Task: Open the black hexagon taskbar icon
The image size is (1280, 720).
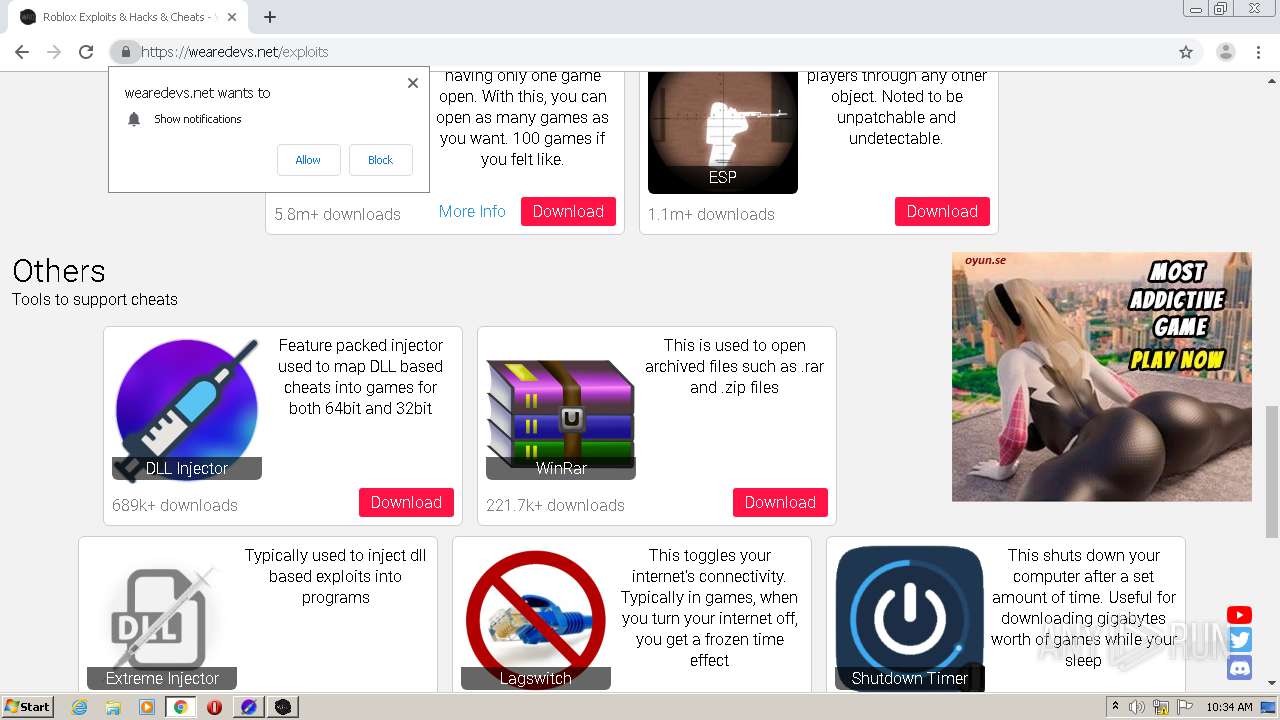Action: pos(283,707)
